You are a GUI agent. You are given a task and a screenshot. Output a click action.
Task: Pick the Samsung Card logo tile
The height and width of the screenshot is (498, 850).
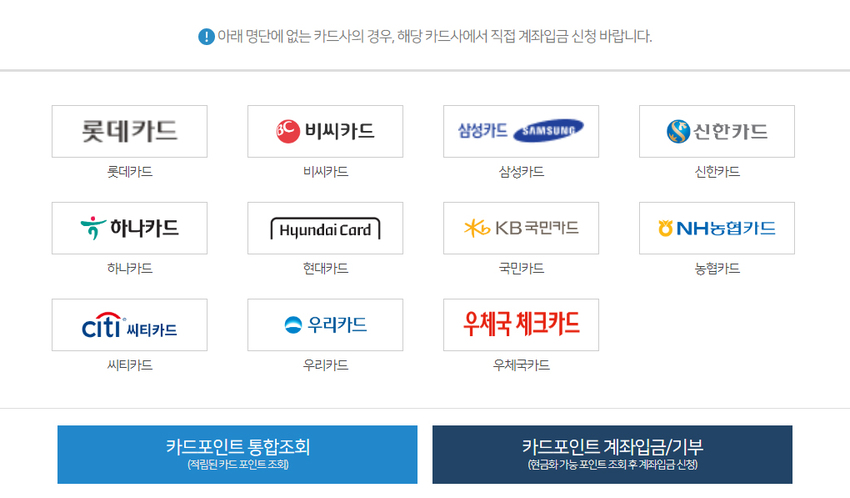521,132
